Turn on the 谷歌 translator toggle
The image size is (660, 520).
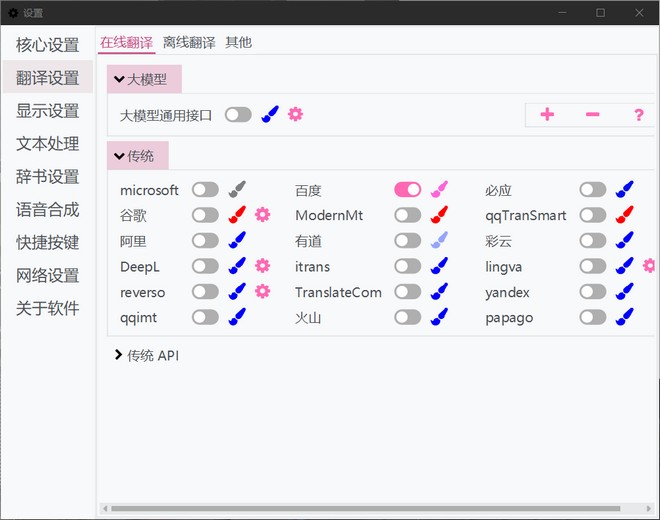coord(205,215)
